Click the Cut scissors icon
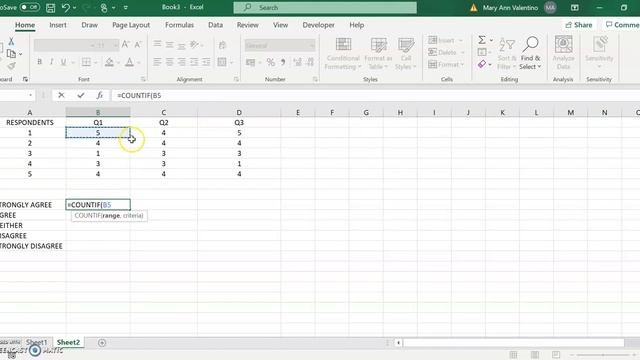This screenshot has width=640, height=360. (11, 41)
